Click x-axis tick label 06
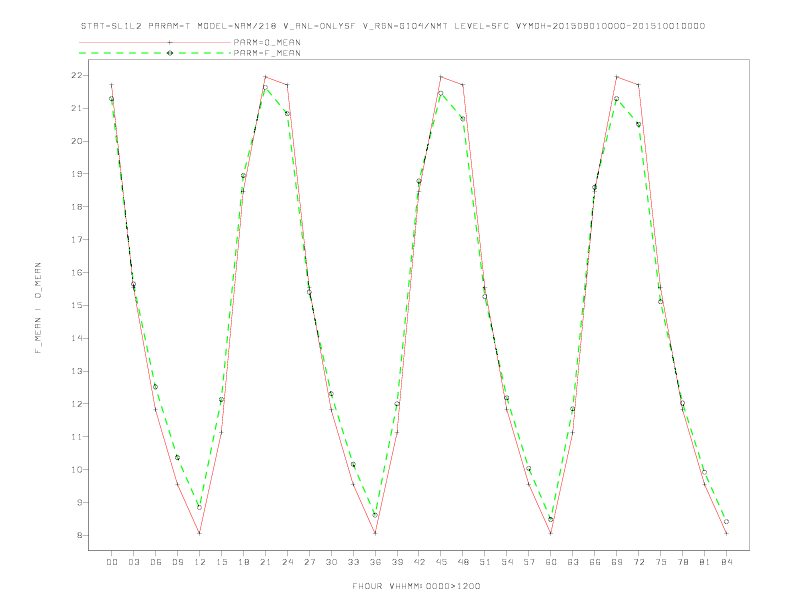The image size is (792, 612). click(156, 562)
